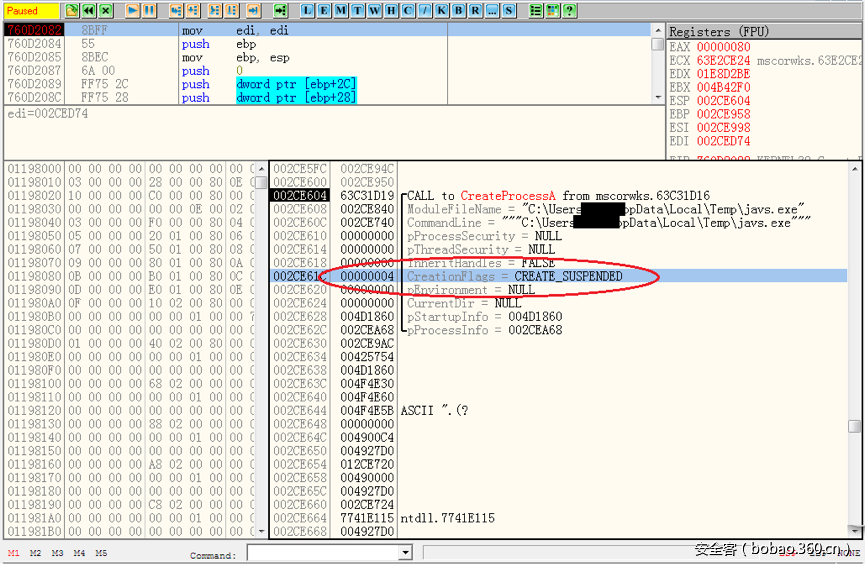
Task: Pause execution with the pause icon
Action: click(149, 10)
